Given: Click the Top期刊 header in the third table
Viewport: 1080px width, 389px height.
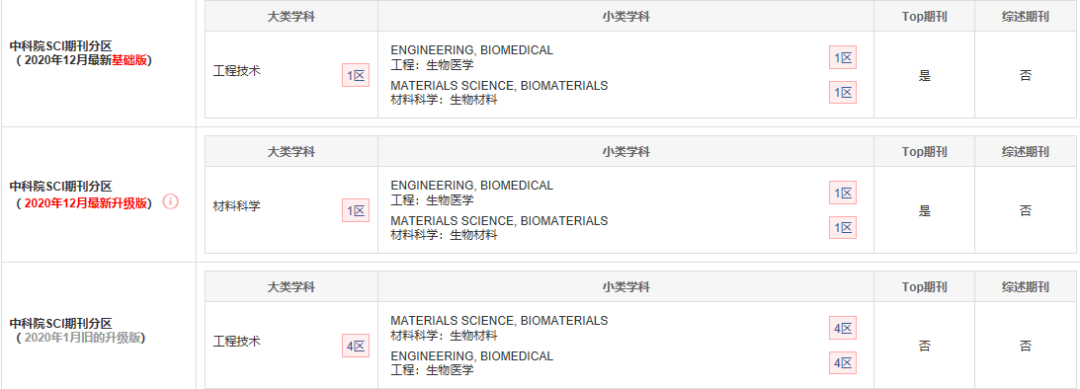Looking at the screenshot, I should (x=924, y=286).
